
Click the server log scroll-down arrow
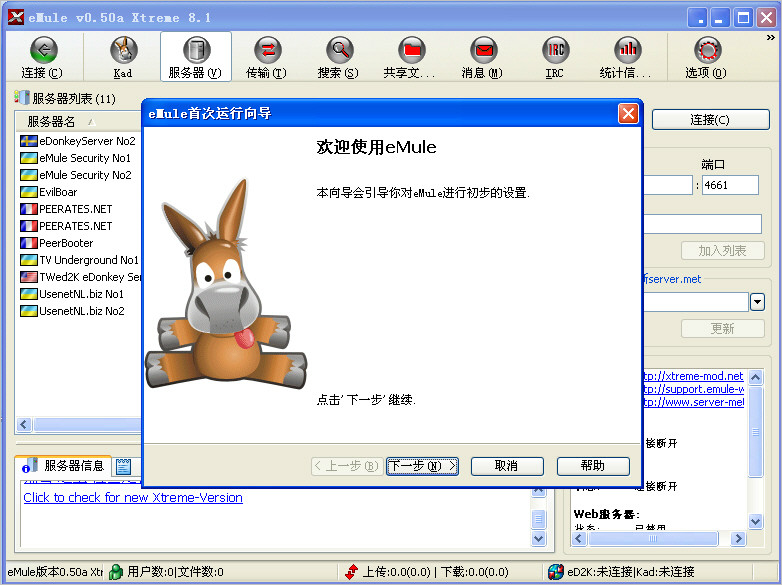538,539
